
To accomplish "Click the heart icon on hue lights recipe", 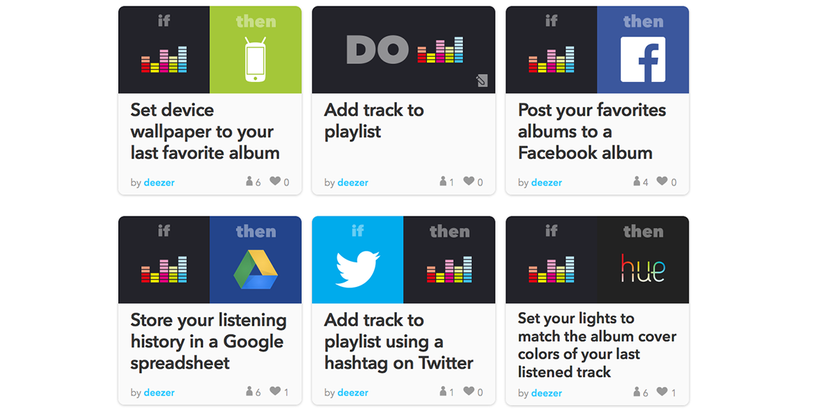I will tap(662, 391).
